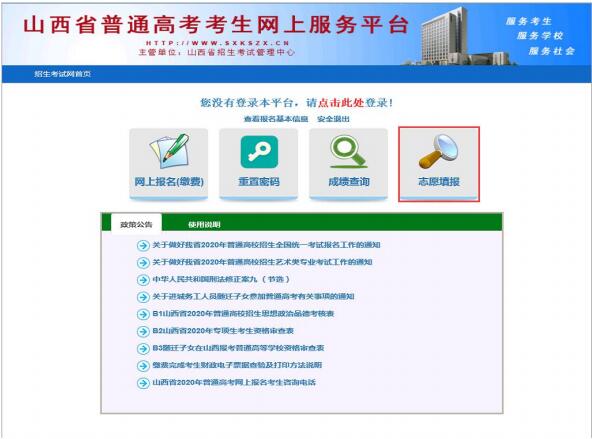Open 财政电子票据查验及打印方法说明 link

click(237, 365)
